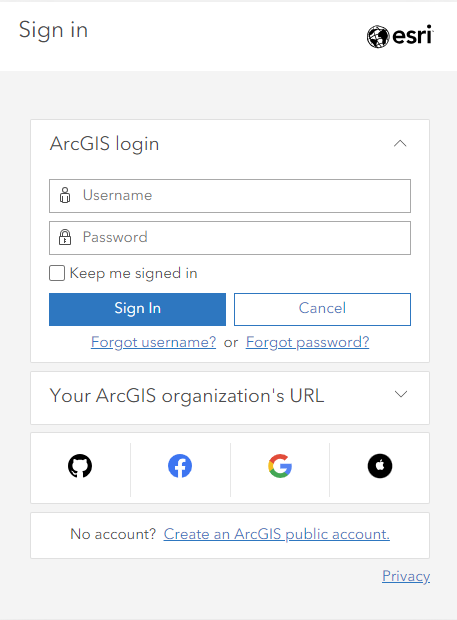Click the Esri globe logo
The width and height of the screenshot is (457, 620).
point(378,37)
